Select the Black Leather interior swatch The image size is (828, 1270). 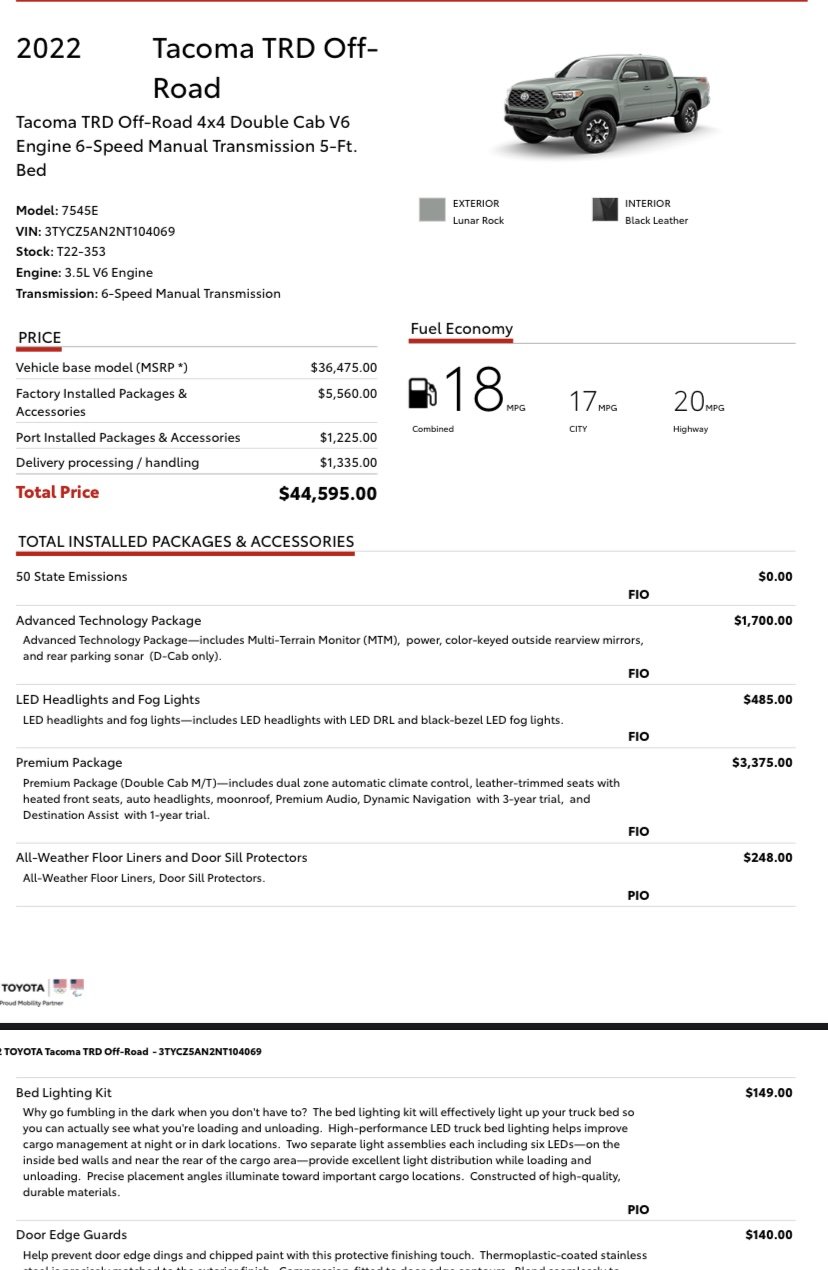(604, 210)
